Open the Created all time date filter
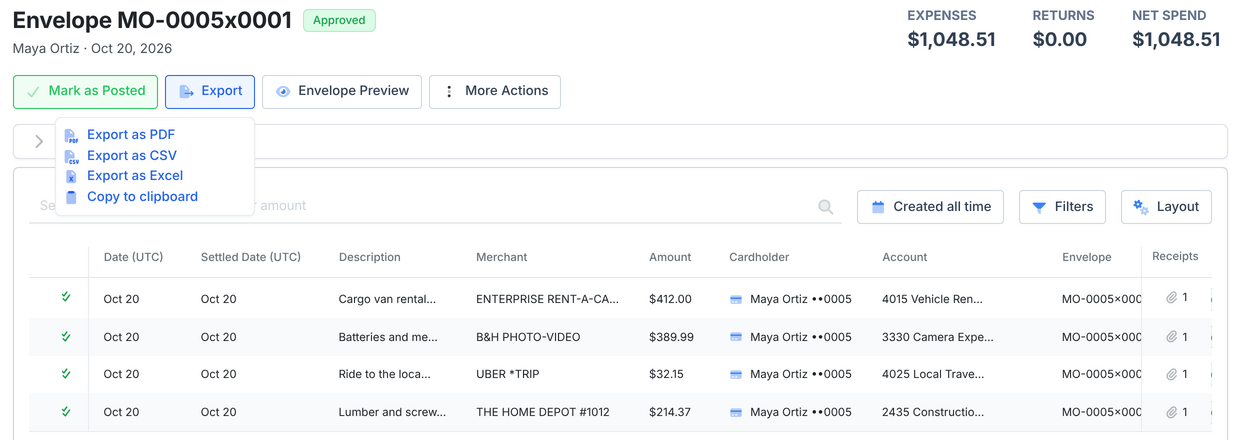Screen dimensions: 1242x440 pyautogui.click(x=930, y=207)
